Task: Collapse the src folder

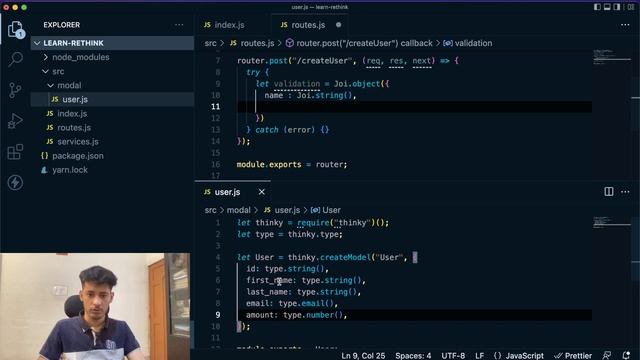Action: point(112,71)
